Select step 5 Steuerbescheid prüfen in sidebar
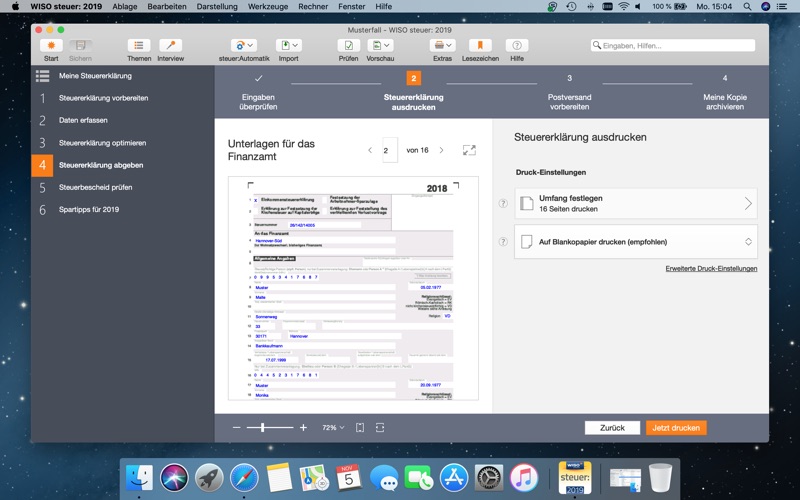 pyautogui.click(x=95, y=187)
